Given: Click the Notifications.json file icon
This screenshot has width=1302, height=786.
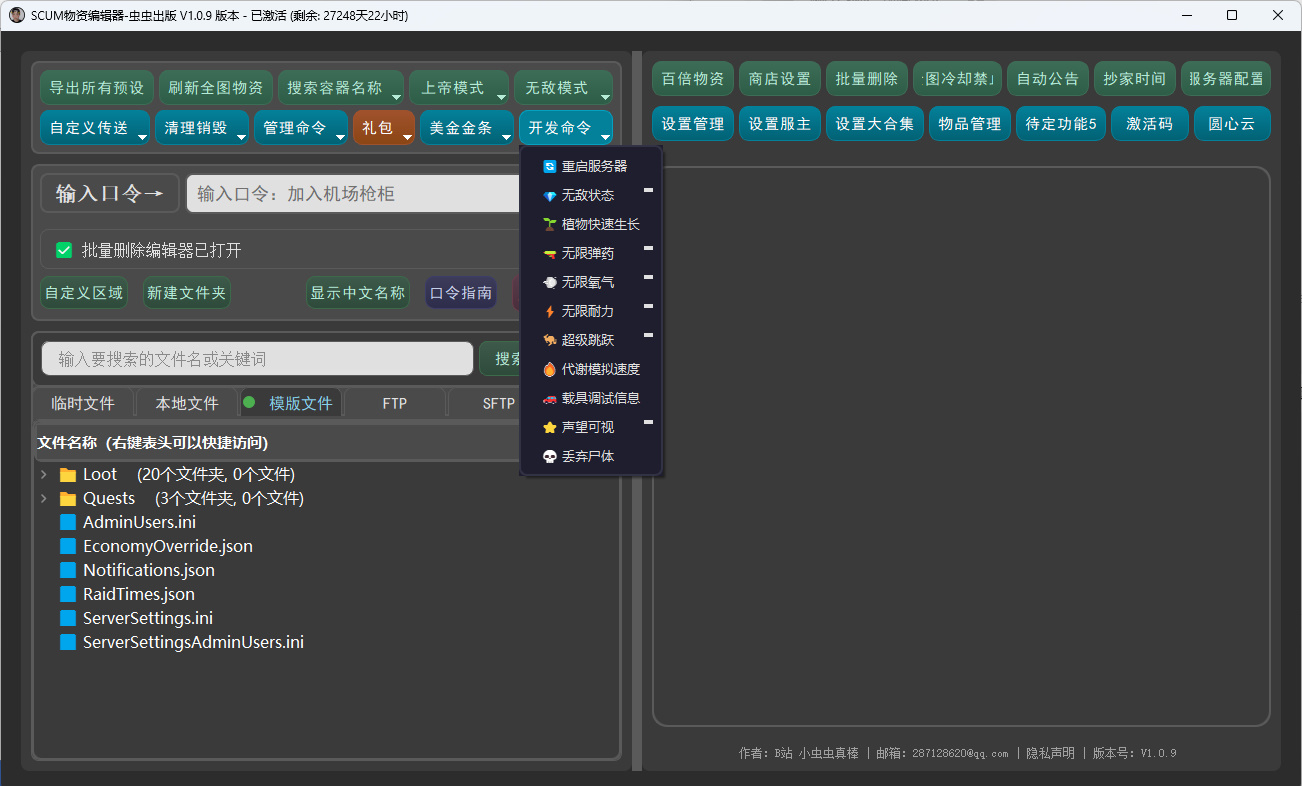Looking at the screenshot, I should [x=68, y=570].
